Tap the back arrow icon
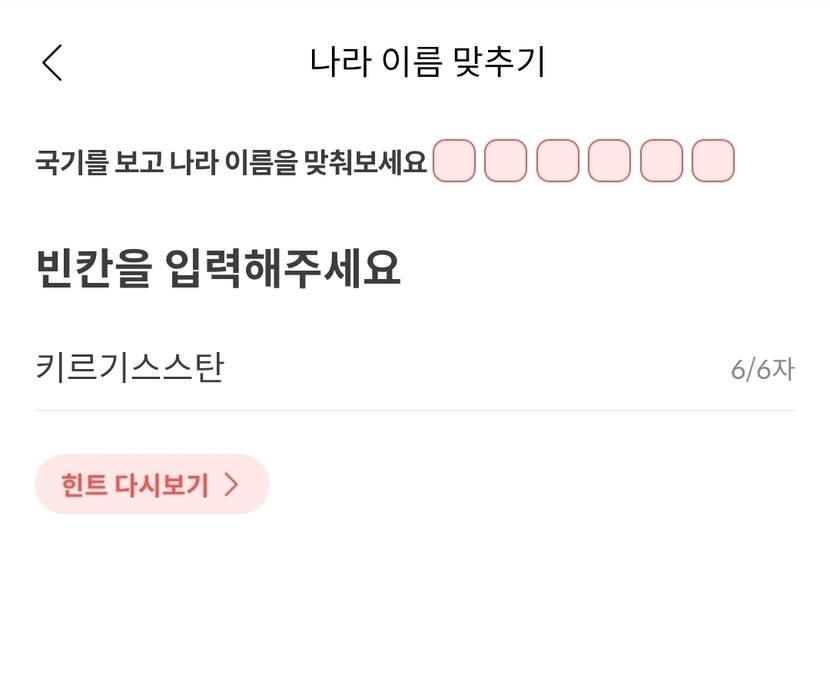The height and width of the screenshot is (675, 830). pyautogui.click(x=53, y=63)
